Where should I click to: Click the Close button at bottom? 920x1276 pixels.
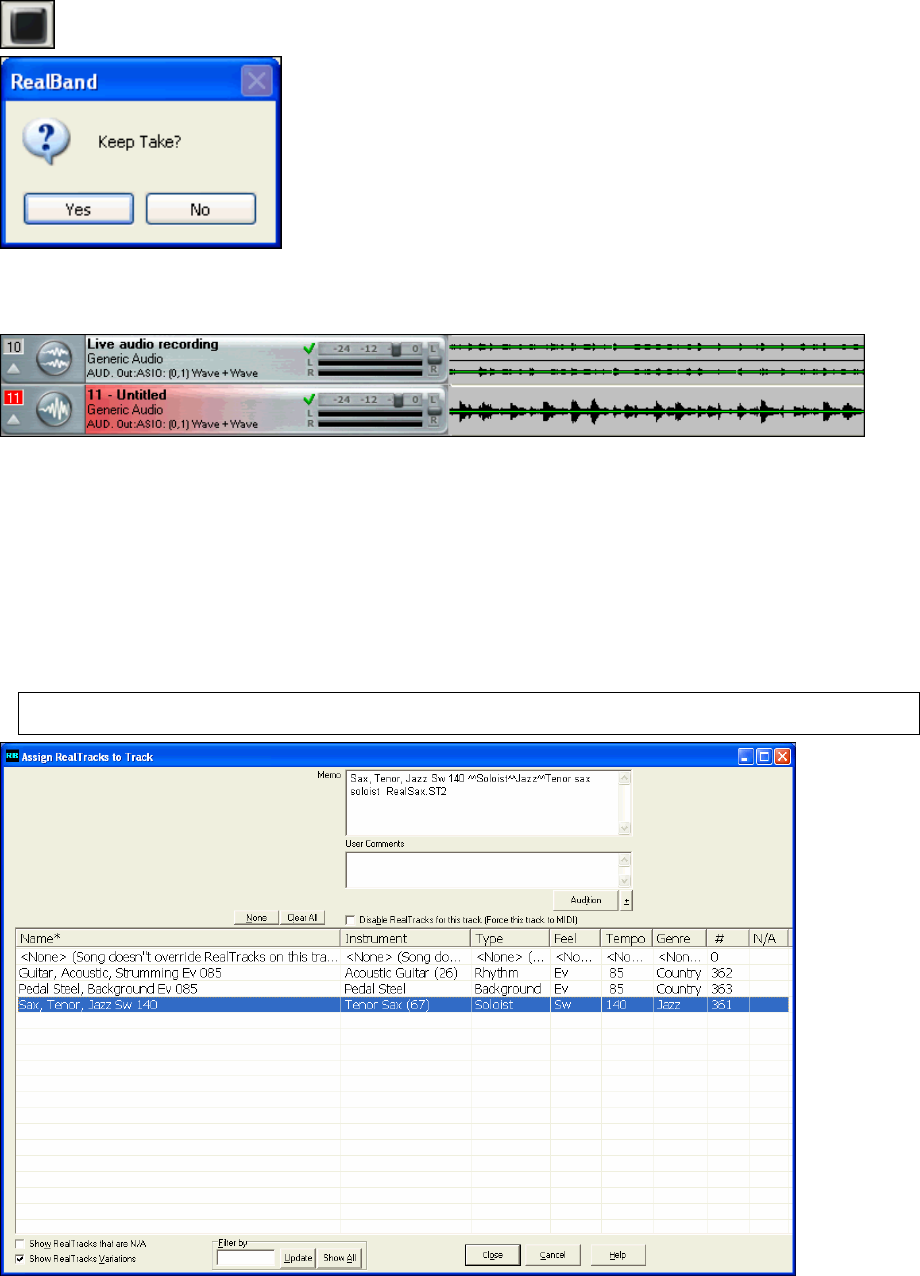494,1254
